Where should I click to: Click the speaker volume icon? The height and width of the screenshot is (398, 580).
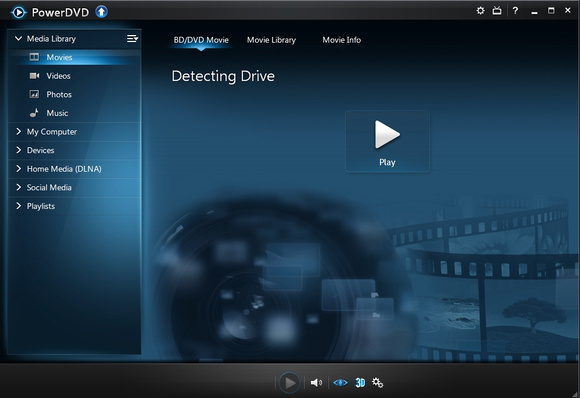click(316, 382)
